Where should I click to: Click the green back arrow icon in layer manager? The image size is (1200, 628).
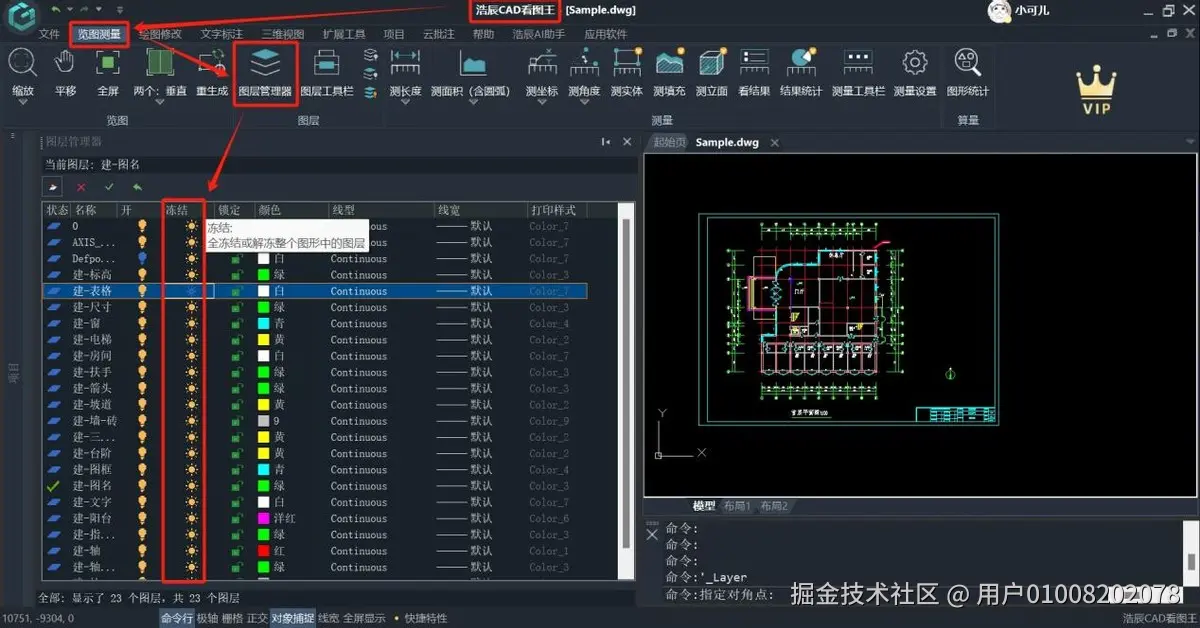[137, 187]
